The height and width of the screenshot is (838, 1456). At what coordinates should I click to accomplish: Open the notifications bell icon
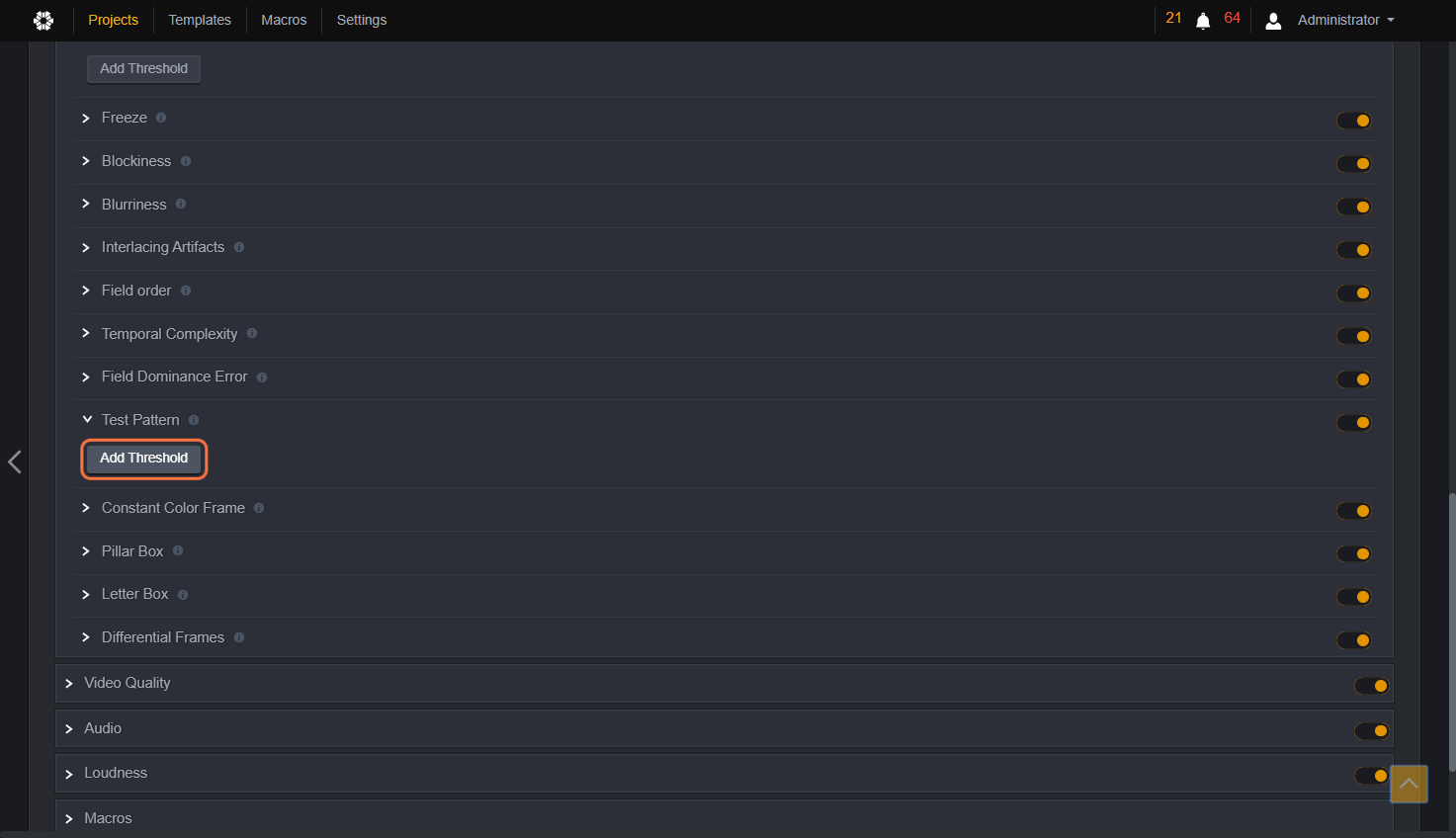[x=1203, y=21]
